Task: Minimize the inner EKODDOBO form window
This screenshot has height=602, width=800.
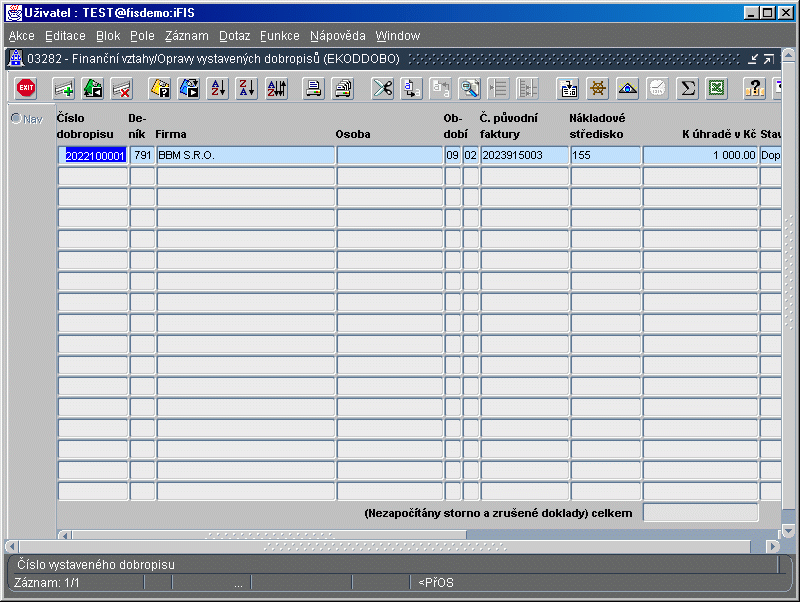Action: (x=753, y=59)
